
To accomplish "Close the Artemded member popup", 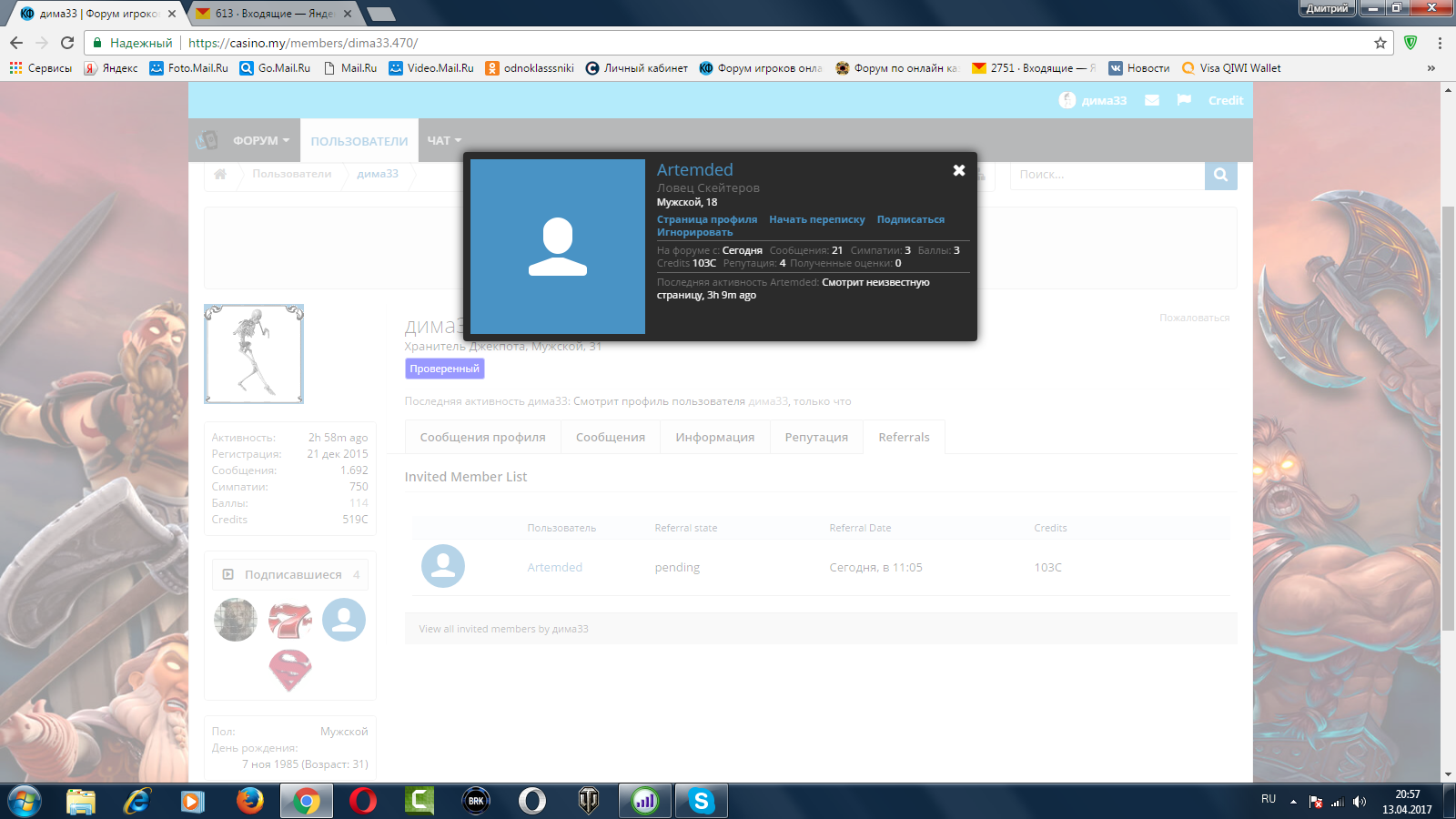I will (958, 170).
